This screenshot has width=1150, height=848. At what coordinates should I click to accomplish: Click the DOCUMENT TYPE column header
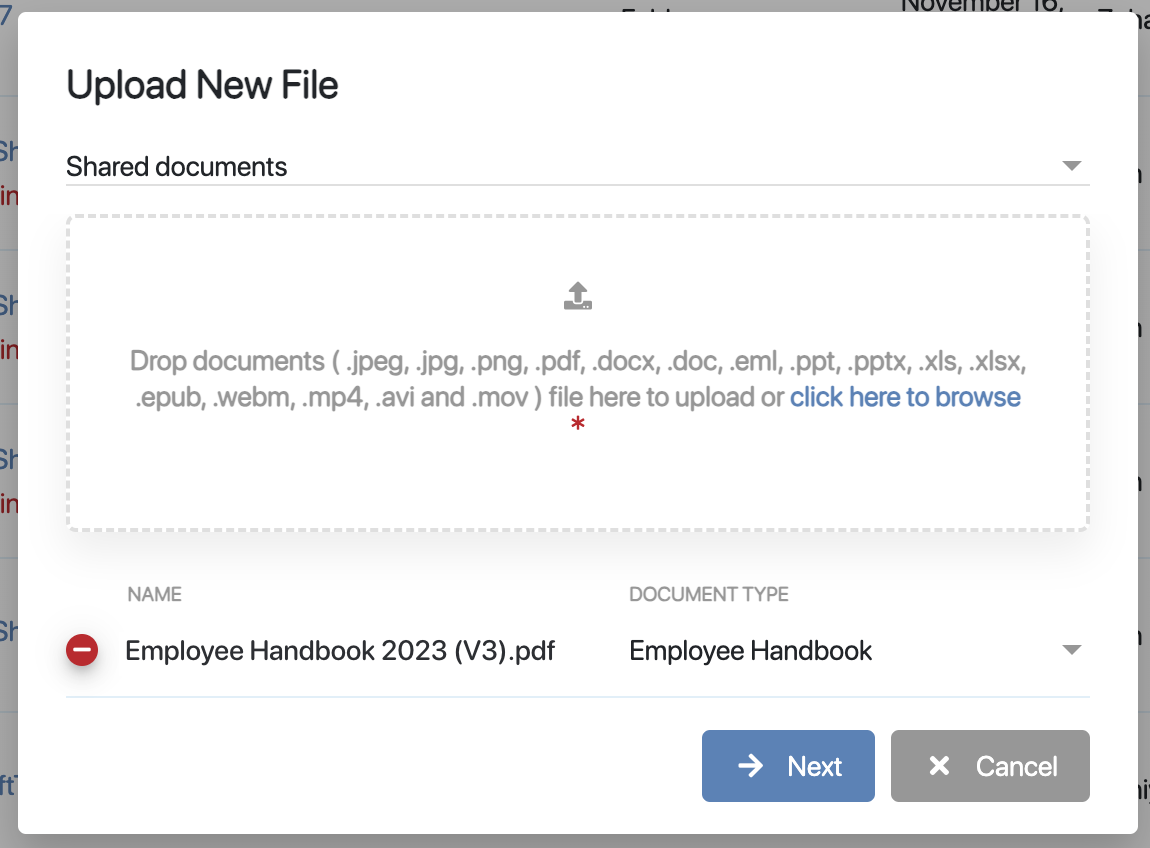(x=708, y=594)
